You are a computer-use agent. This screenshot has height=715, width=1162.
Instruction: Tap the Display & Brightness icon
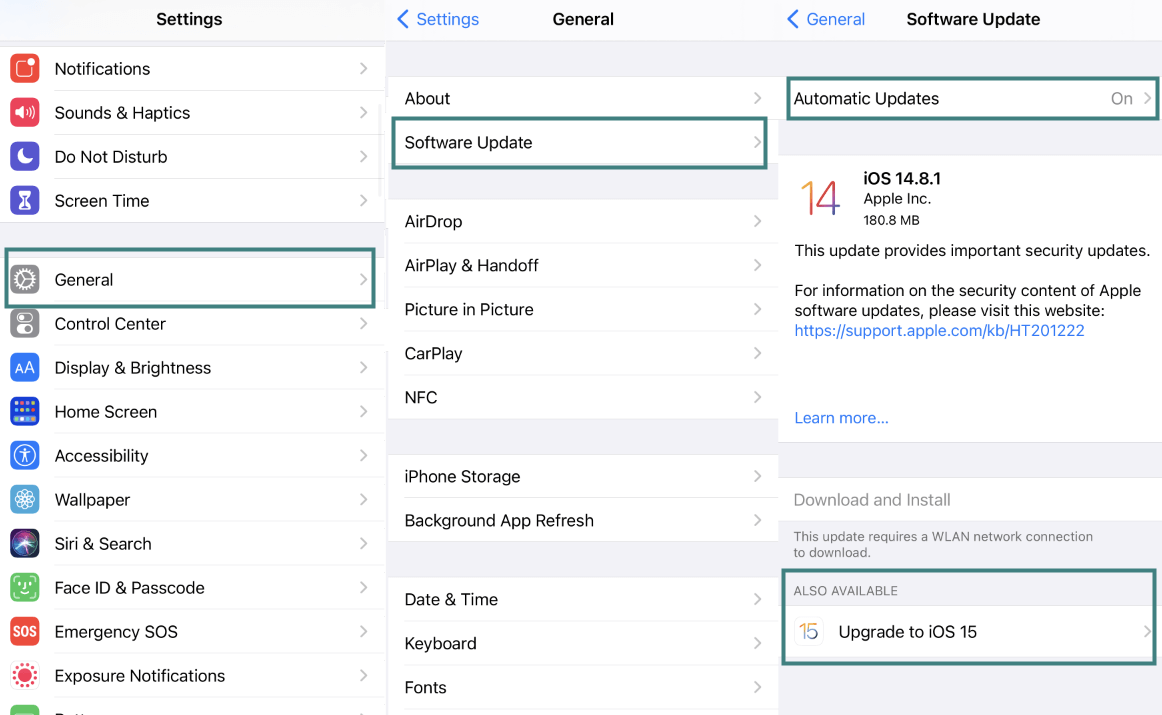[x=25, y=367]
